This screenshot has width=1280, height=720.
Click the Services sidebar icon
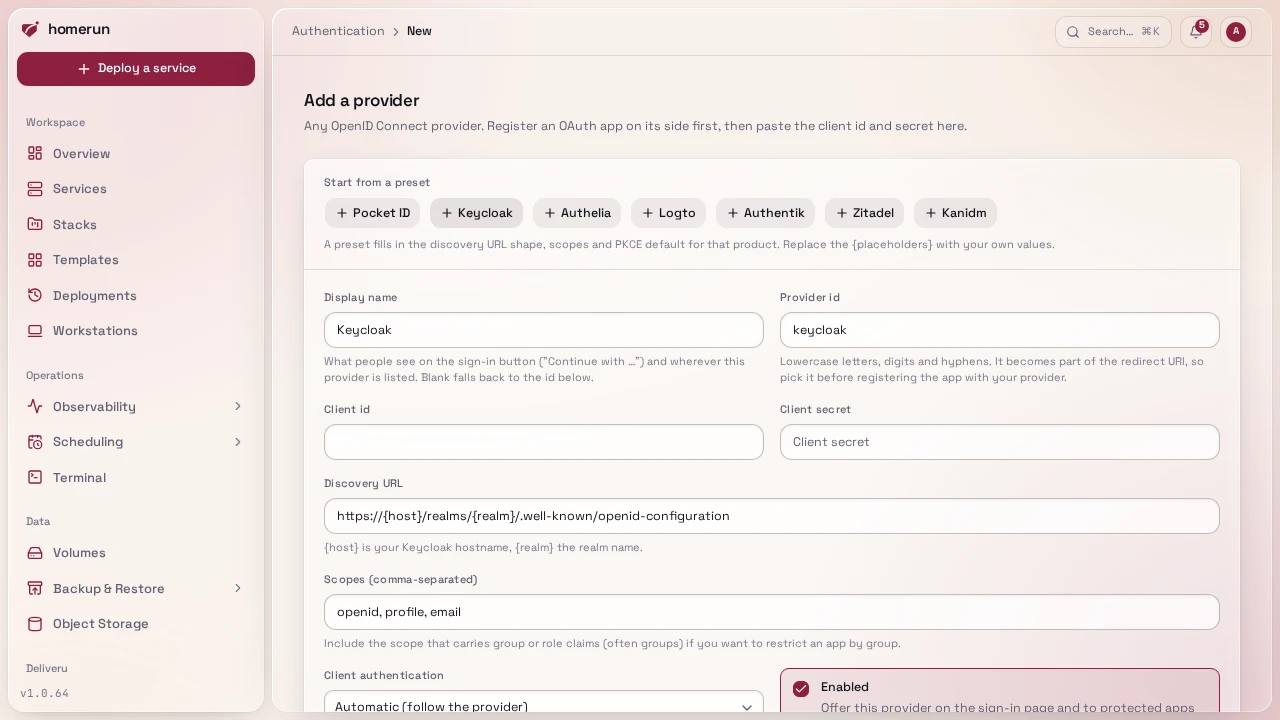[x=35, y=188]
